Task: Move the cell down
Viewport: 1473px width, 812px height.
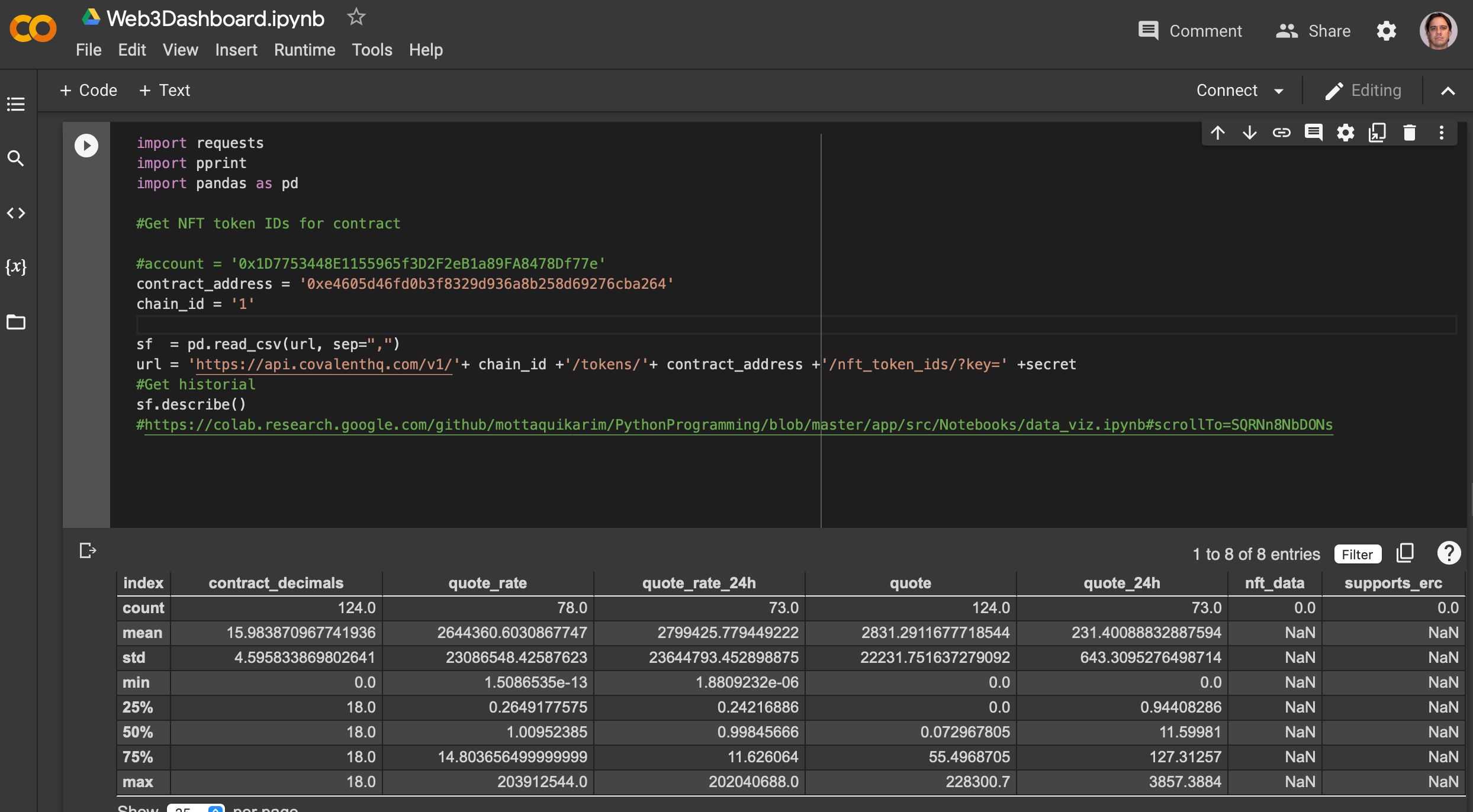Action: (x=1250, y=133)
